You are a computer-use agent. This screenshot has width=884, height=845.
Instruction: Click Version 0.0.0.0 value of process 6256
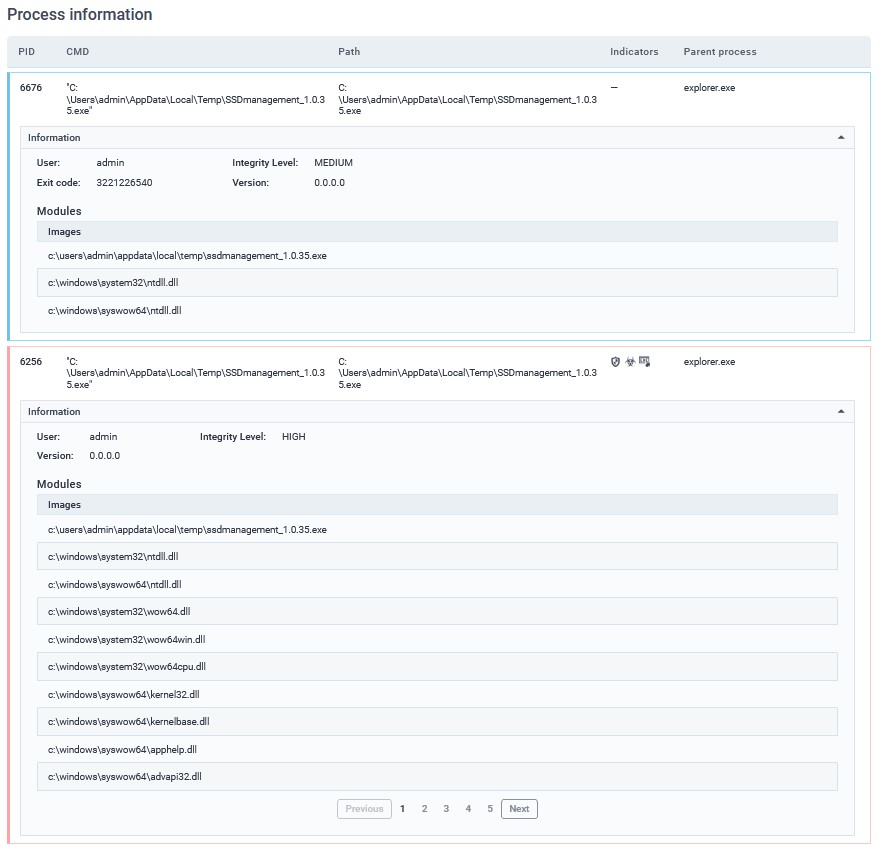[104, 456]
